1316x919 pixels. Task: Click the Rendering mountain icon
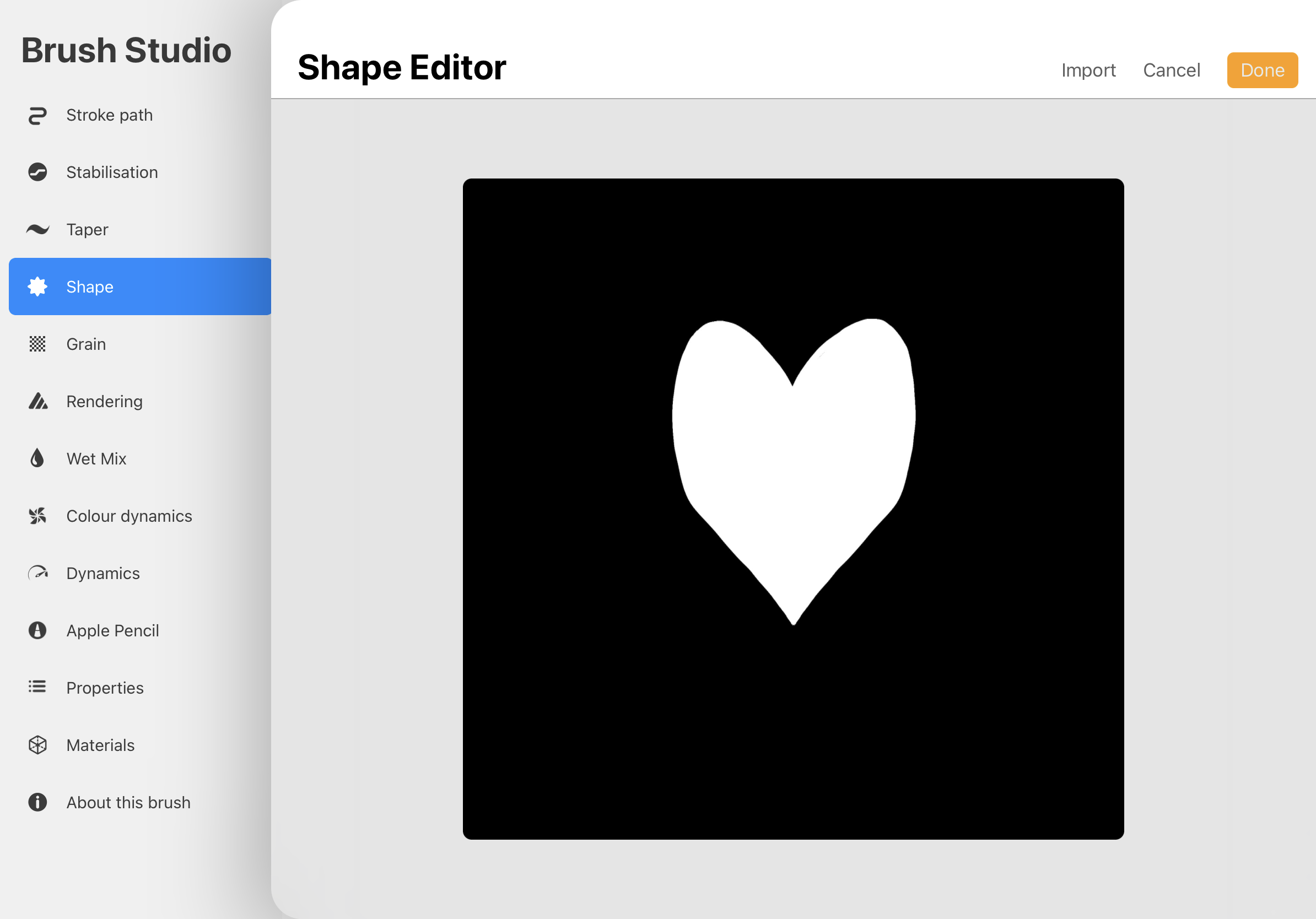click(x=37, y=401)
